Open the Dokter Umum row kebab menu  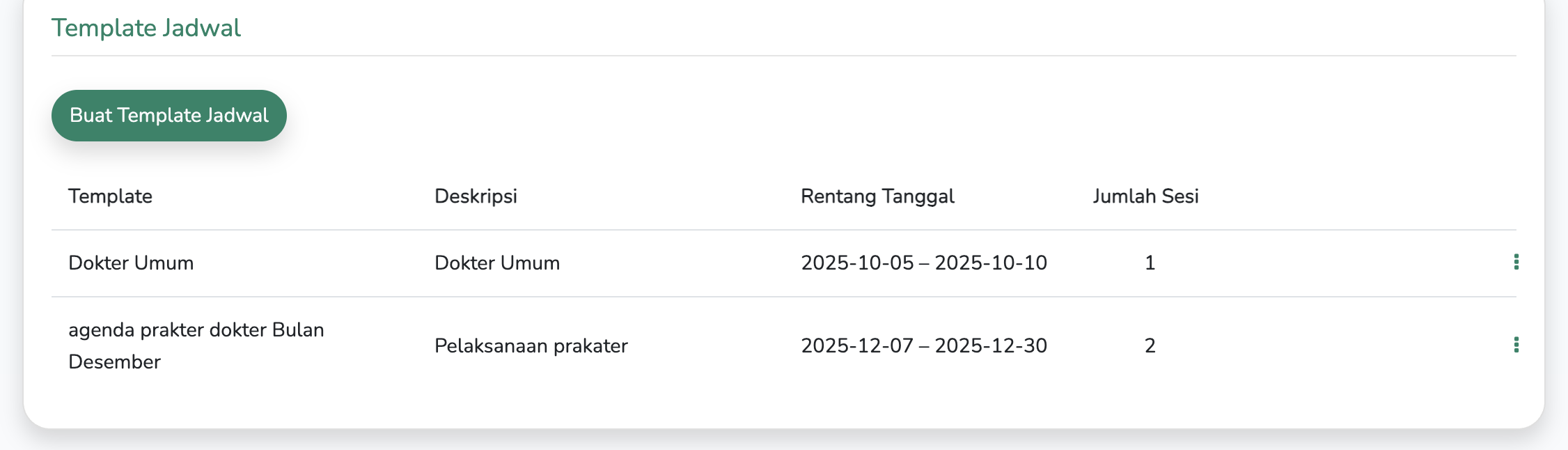(1516, 262)
